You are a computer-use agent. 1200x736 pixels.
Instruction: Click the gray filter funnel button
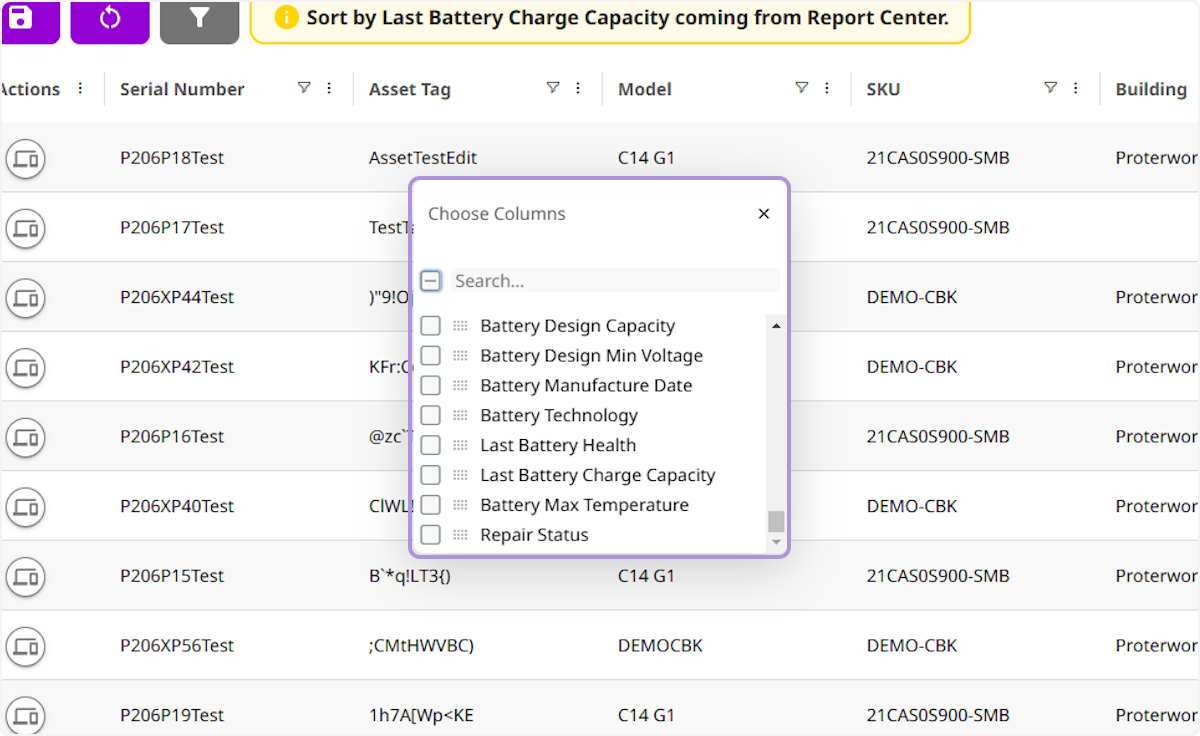pos(199,20)
